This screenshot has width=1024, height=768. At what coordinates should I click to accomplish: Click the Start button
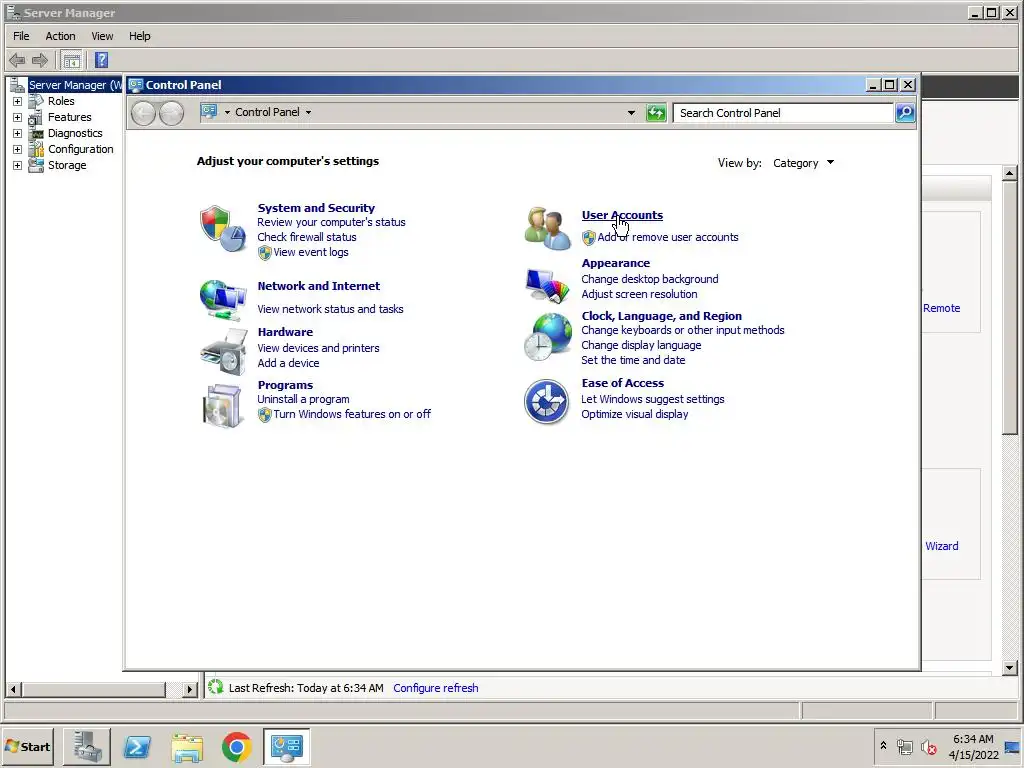[27, 746]
